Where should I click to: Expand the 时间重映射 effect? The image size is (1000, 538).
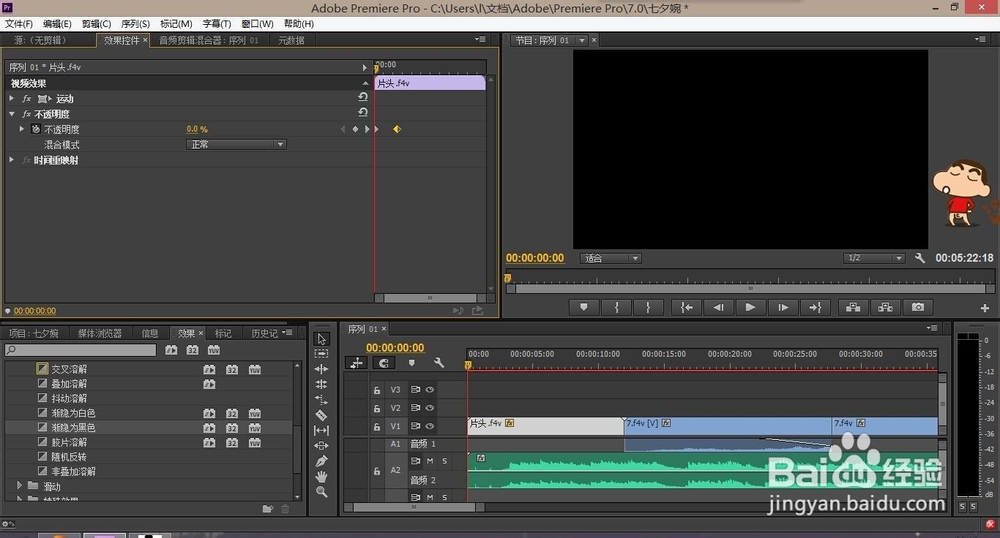[x=11, y=160]
